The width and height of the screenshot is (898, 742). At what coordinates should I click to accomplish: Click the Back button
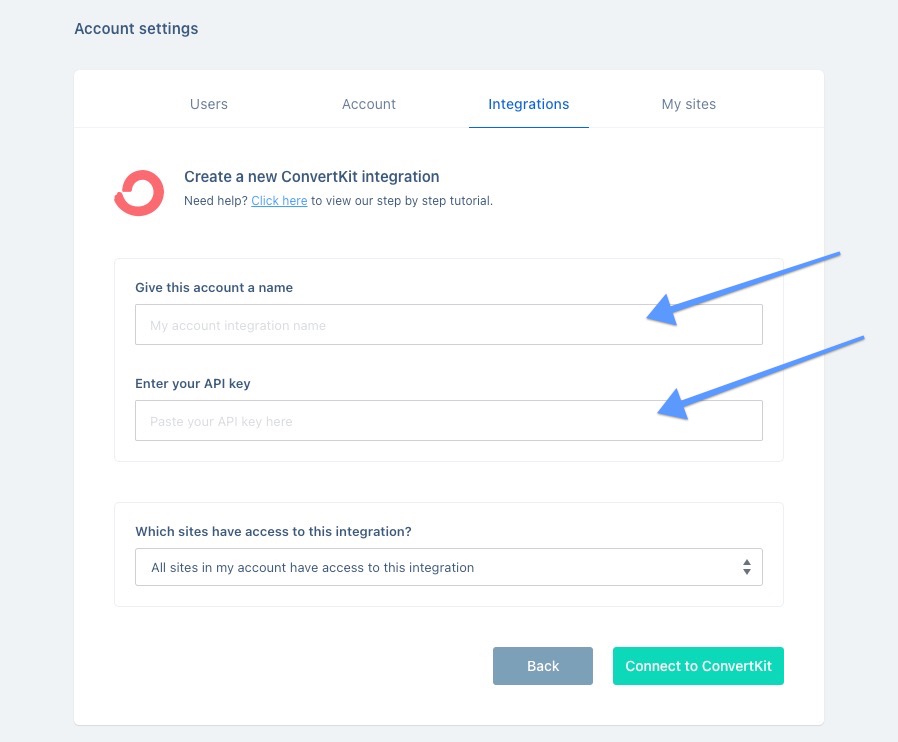point(543,666)
